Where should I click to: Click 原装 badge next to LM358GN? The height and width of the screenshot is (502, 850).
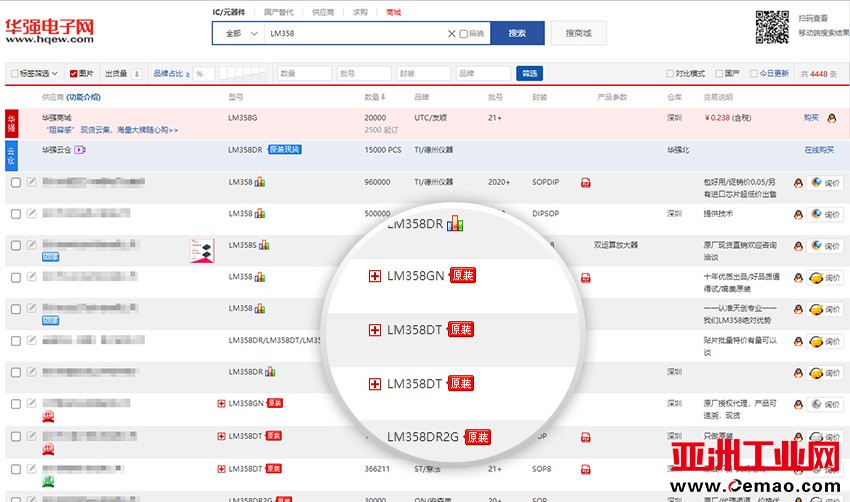[x=275, y=403]
